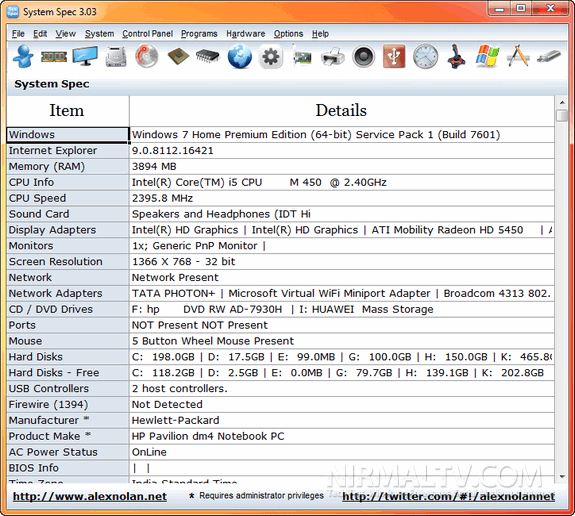Viewport: 575px width, 516px height.
Task: Open the Help menu
Action: coord(320,34)
